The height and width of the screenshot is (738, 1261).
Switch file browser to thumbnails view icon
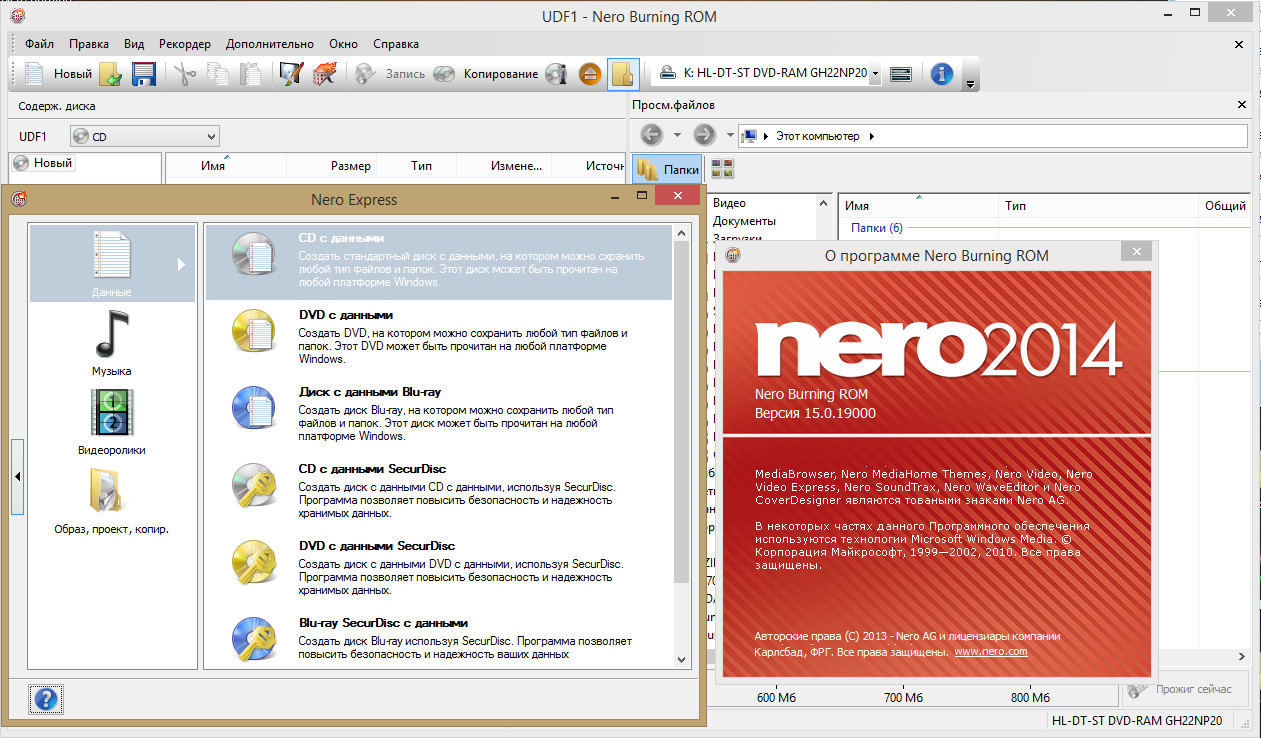click(722, 168)
